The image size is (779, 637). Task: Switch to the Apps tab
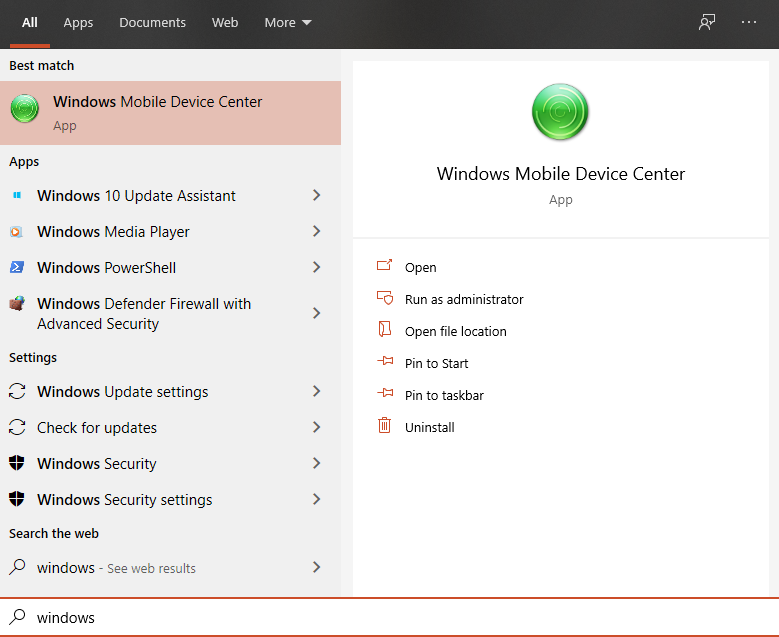[78, 22]
